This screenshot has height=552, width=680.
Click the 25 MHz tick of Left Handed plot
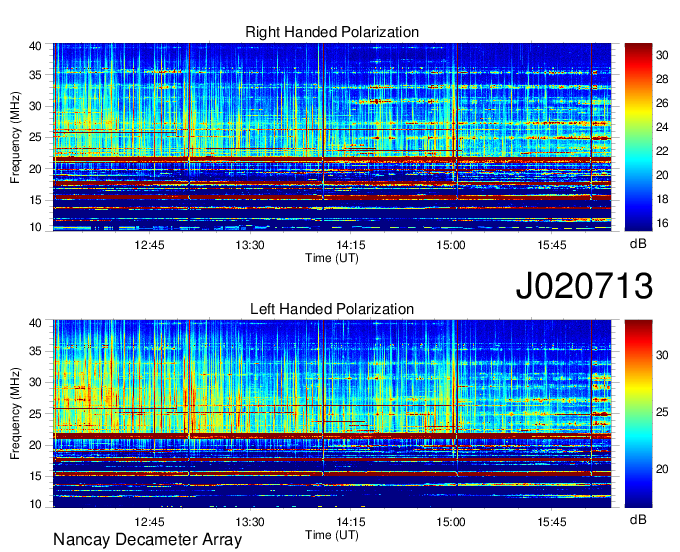point(35,414)
